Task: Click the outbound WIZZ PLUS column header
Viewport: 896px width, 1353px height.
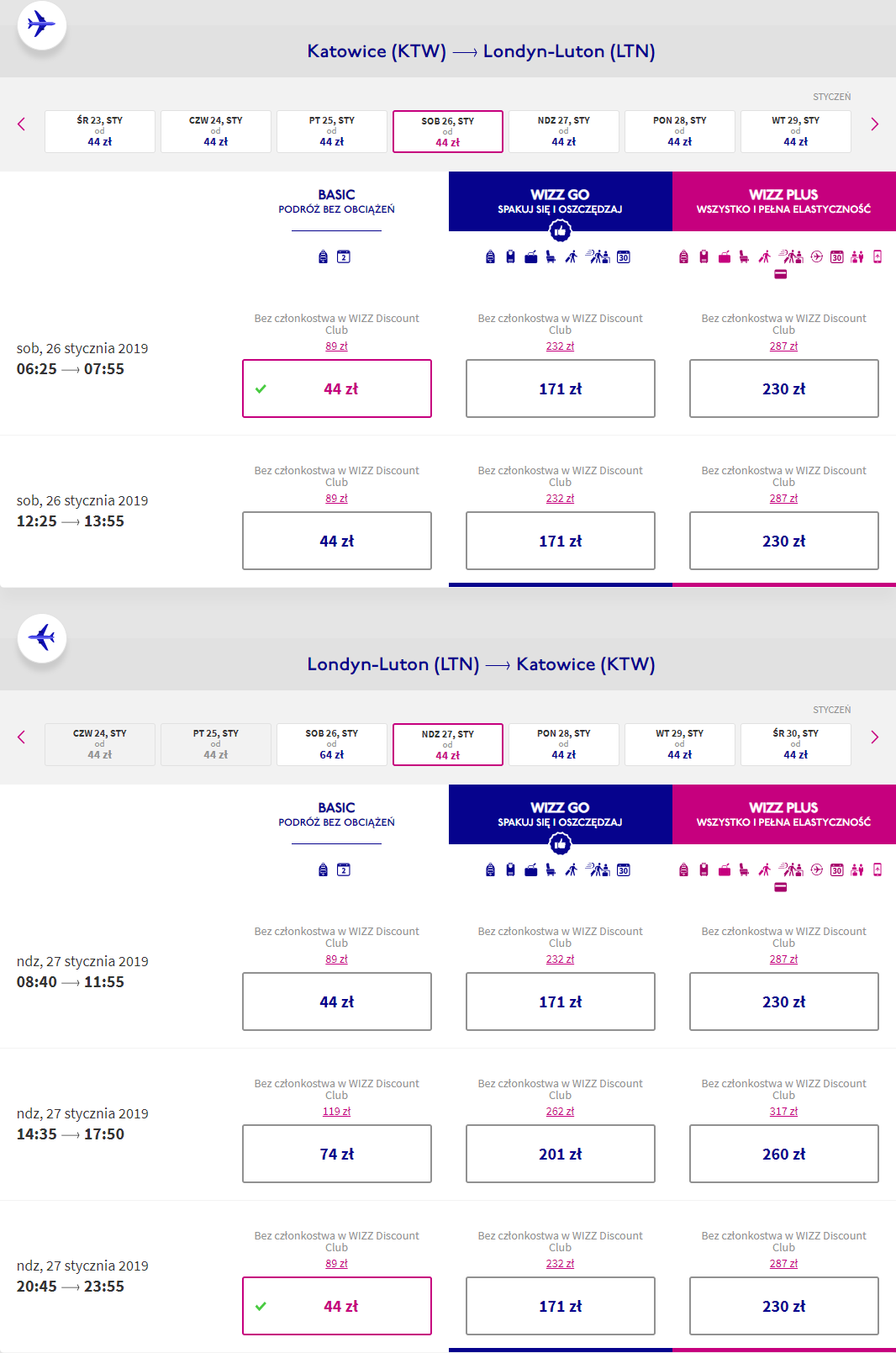Action: click(784, 201)
